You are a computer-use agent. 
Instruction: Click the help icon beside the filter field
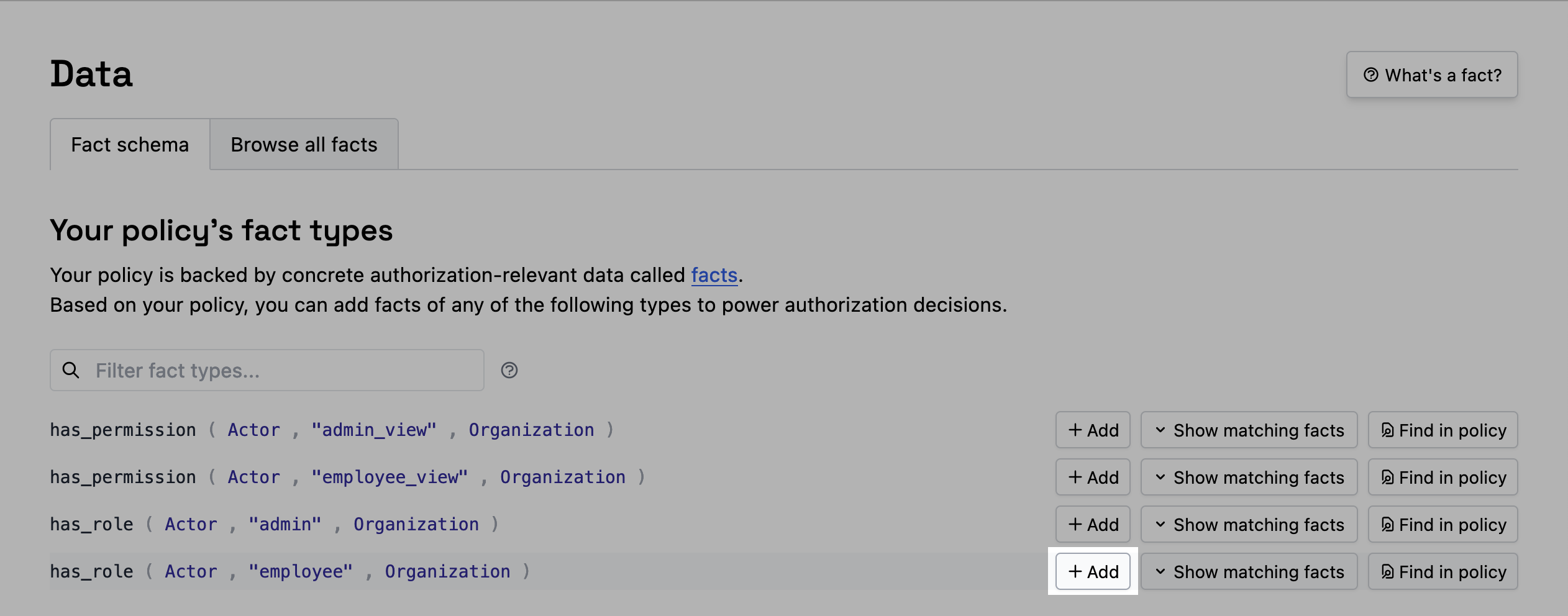tap(509, 371)
